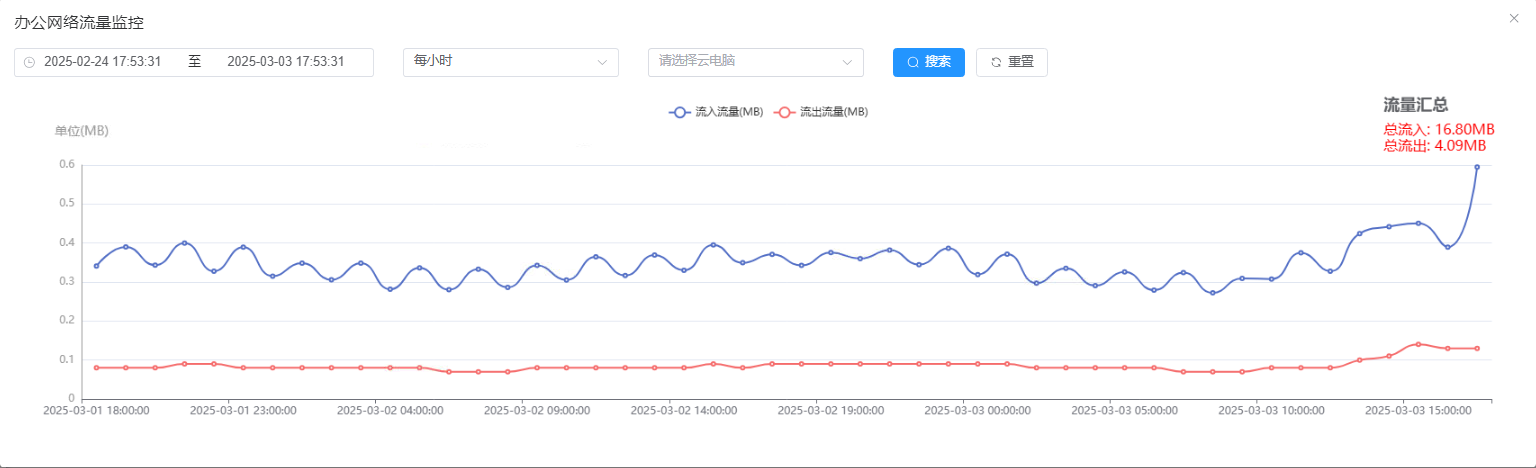Toggle the 流入流量(MB) series label

(x=729, y=112)
